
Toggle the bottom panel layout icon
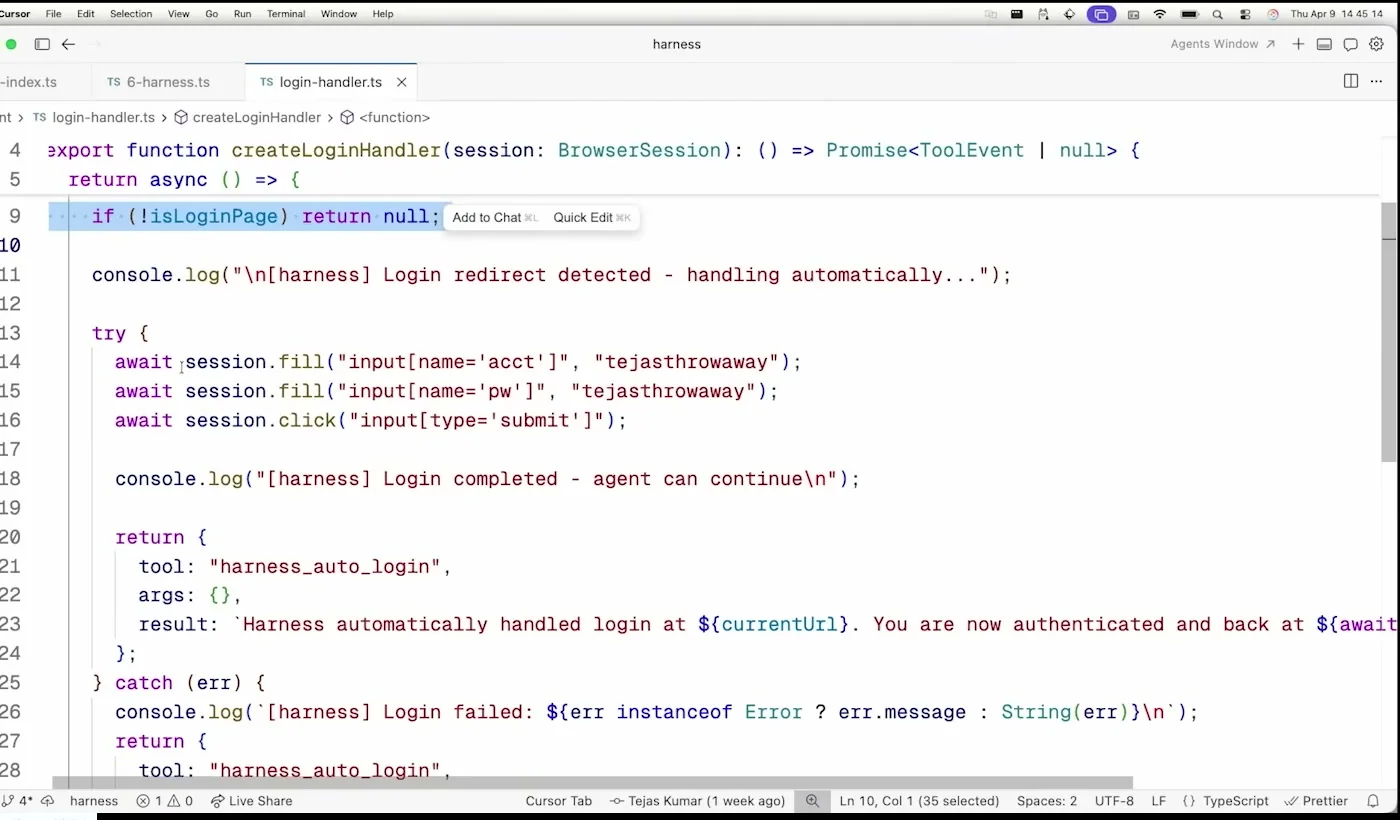1324,44
